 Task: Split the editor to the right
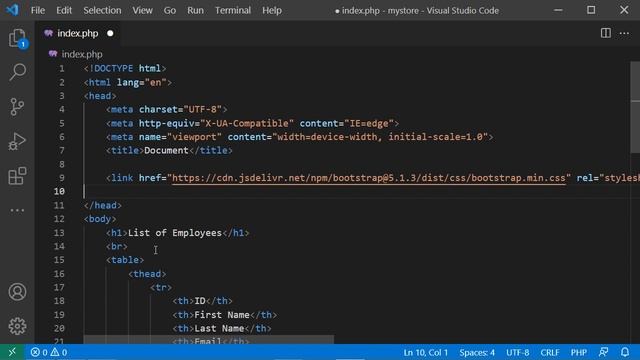(x=606, y=33)
